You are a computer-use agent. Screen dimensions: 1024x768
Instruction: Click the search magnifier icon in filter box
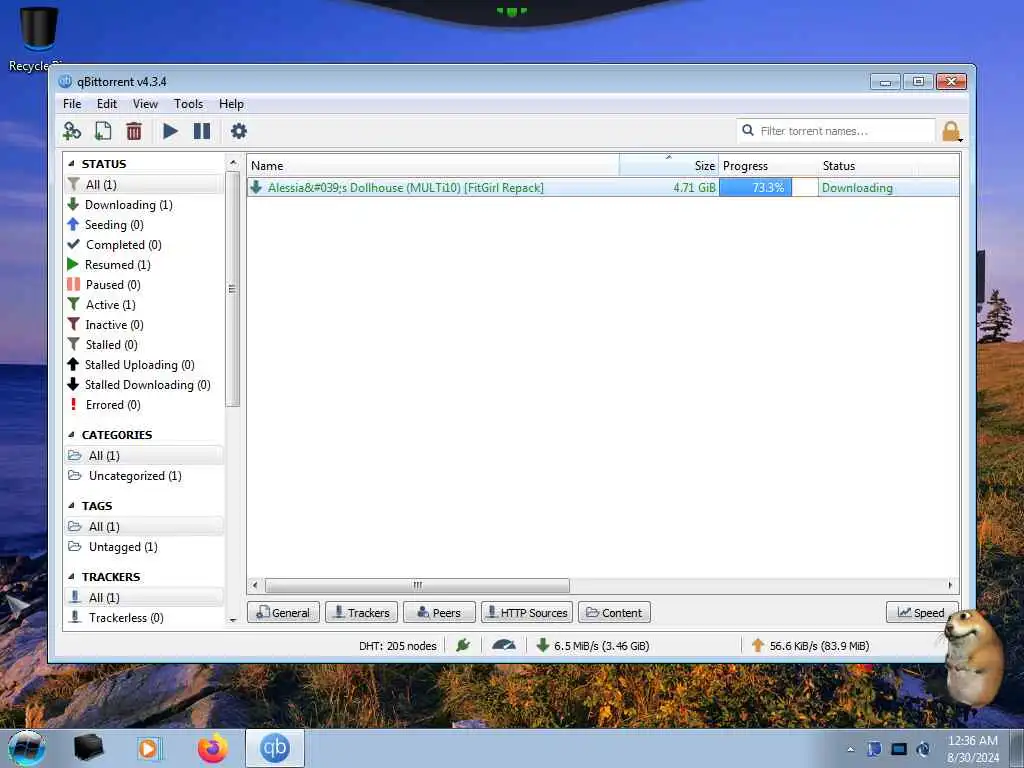[748, 131]
